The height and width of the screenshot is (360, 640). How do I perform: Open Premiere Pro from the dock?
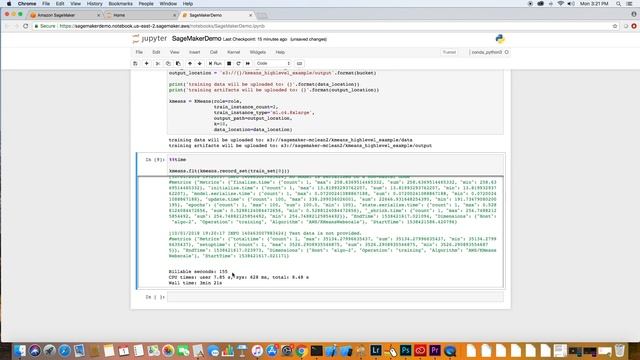point(435,351)
